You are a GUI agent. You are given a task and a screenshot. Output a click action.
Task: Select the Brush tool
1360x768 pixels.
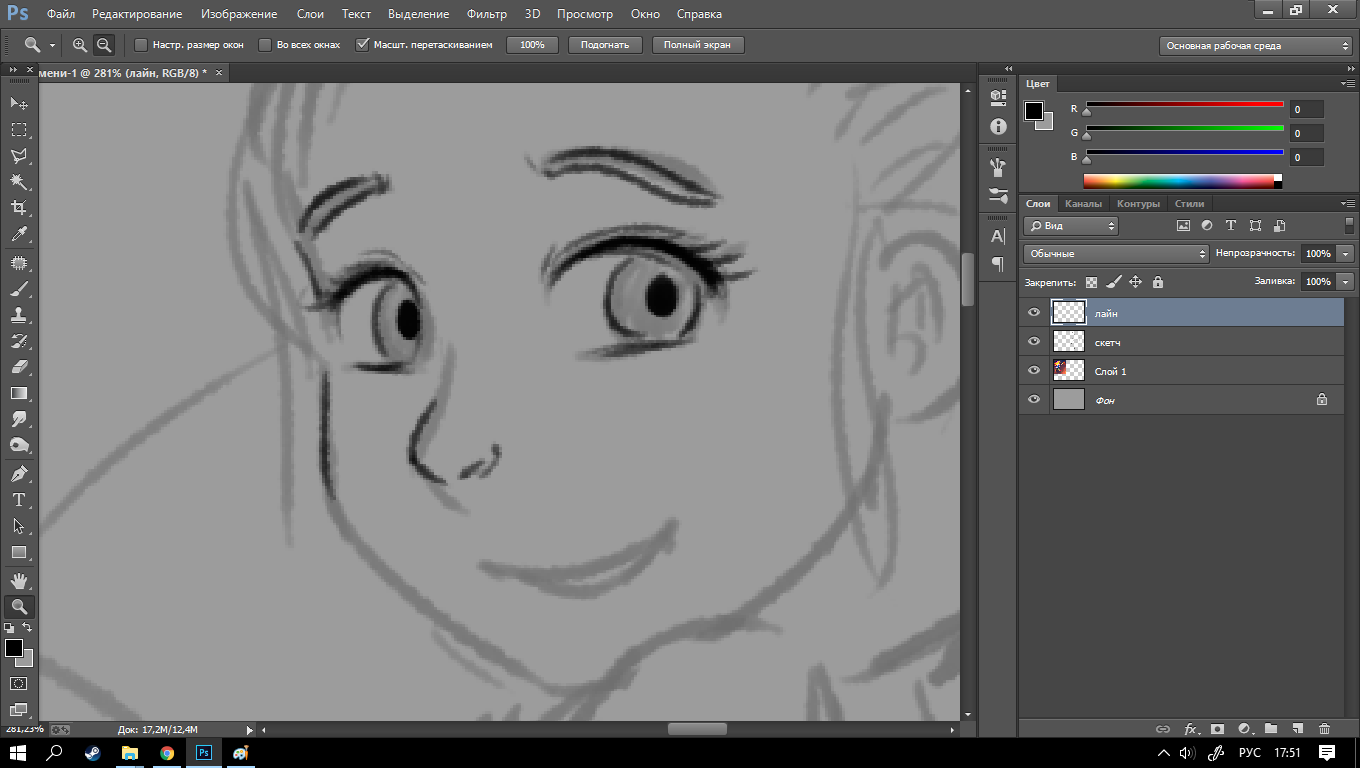point(19,289)
